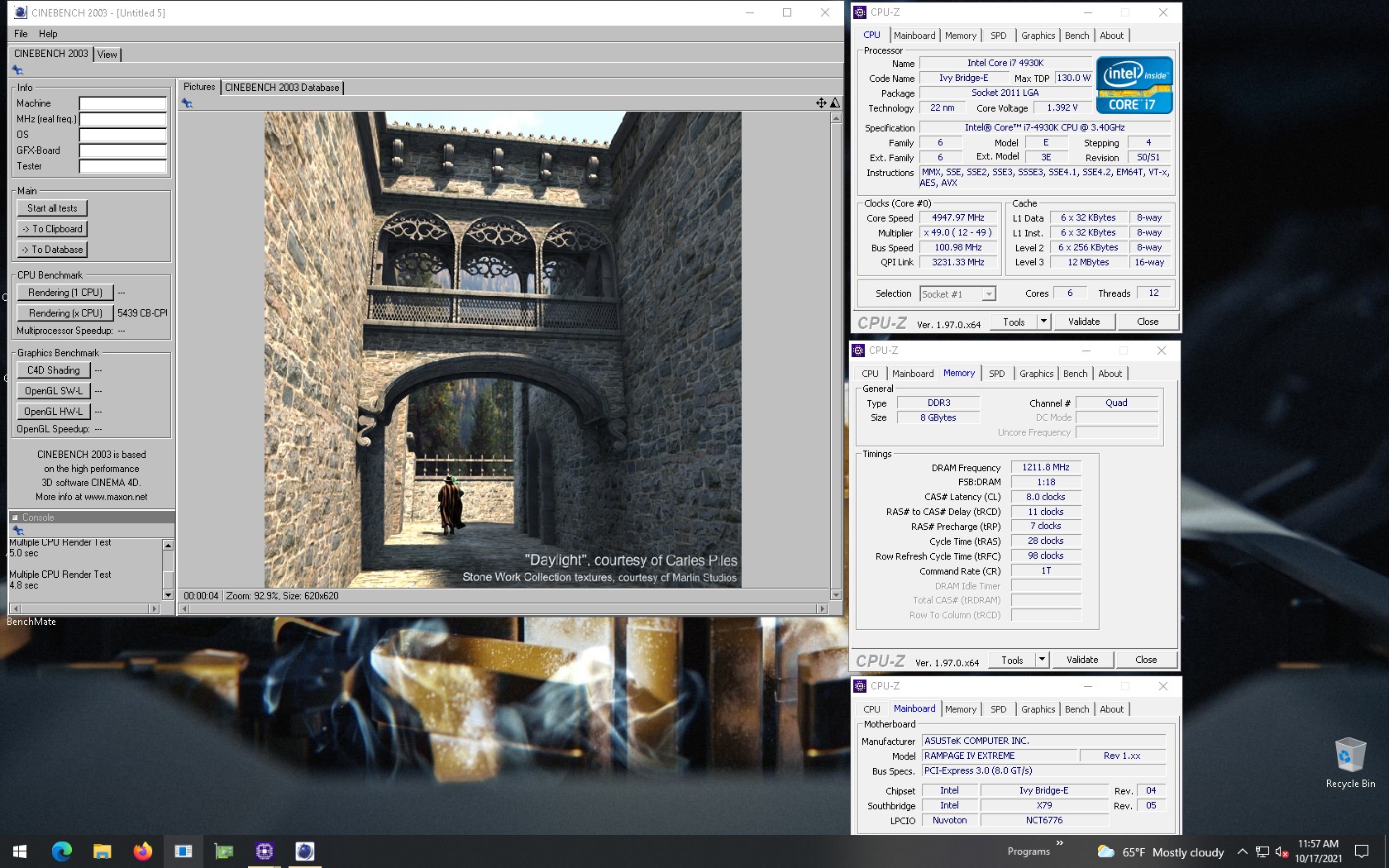Open the Help menu in CINEBENCH
The width and height of the screenshot is (1389, 868).
(x=48, y=34)
